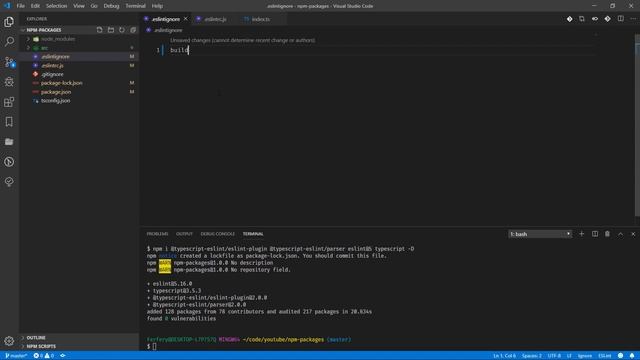
Task: Switch to the DEBUG CONSOLE panel tab
Action: point(218,234)
